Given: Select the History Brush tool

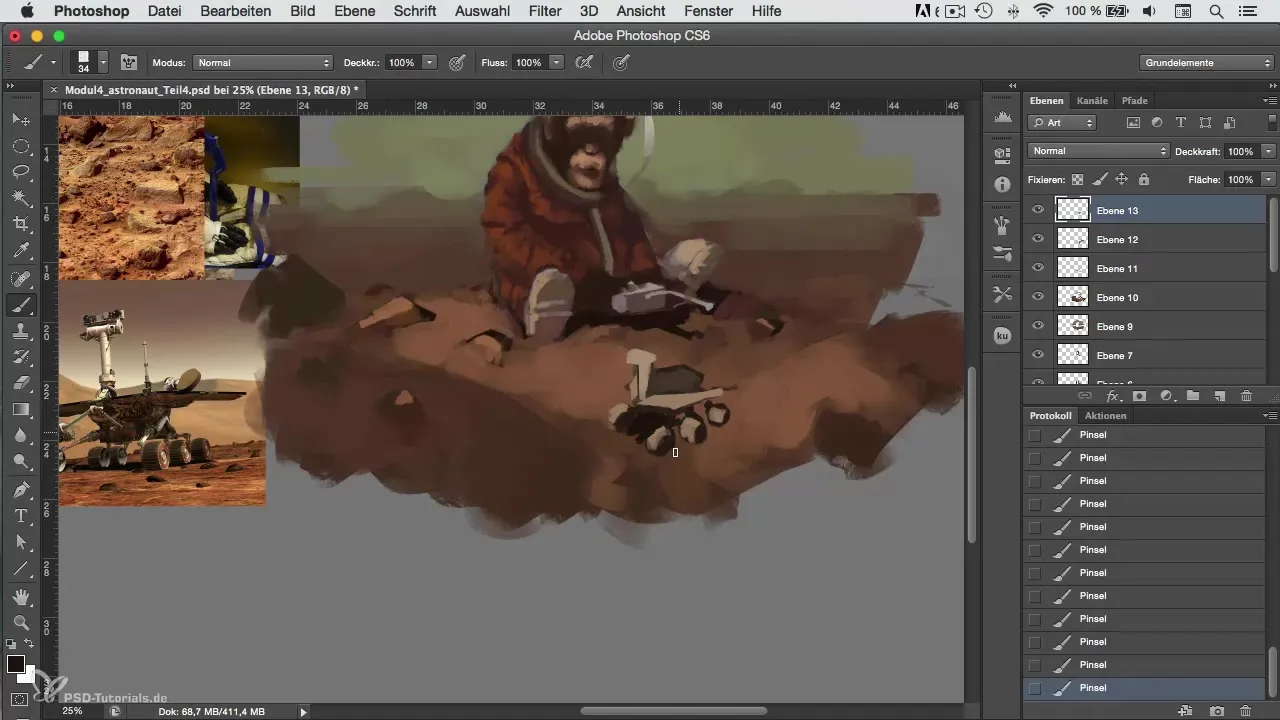Looking at the screenshot, I should tap(20, 357).
